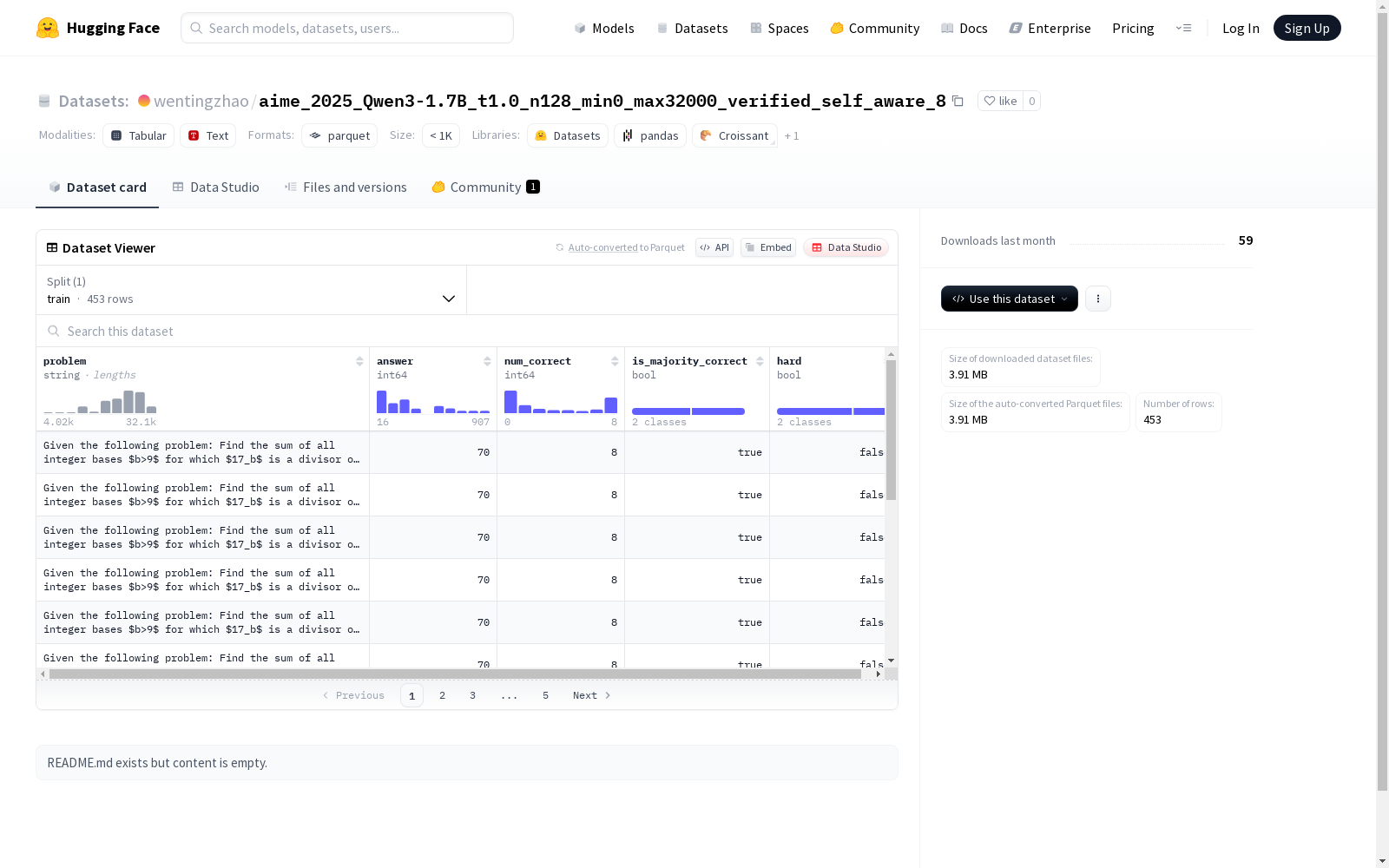Open Enterprise in the top navigation
The width and height of the screenshot is (1389, 868).
(x=1050, y=28)
